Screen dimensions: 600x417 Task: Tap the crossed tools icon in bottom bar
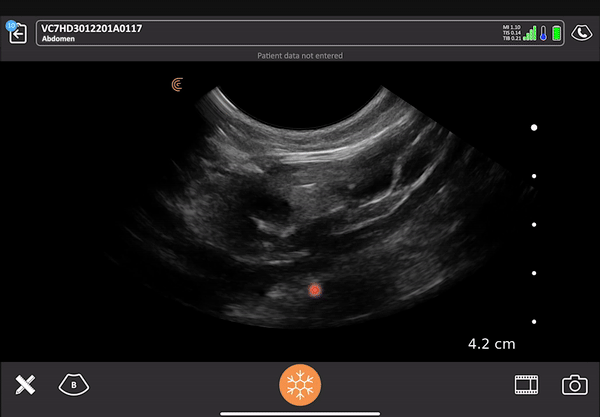click(x=25, y=385)
